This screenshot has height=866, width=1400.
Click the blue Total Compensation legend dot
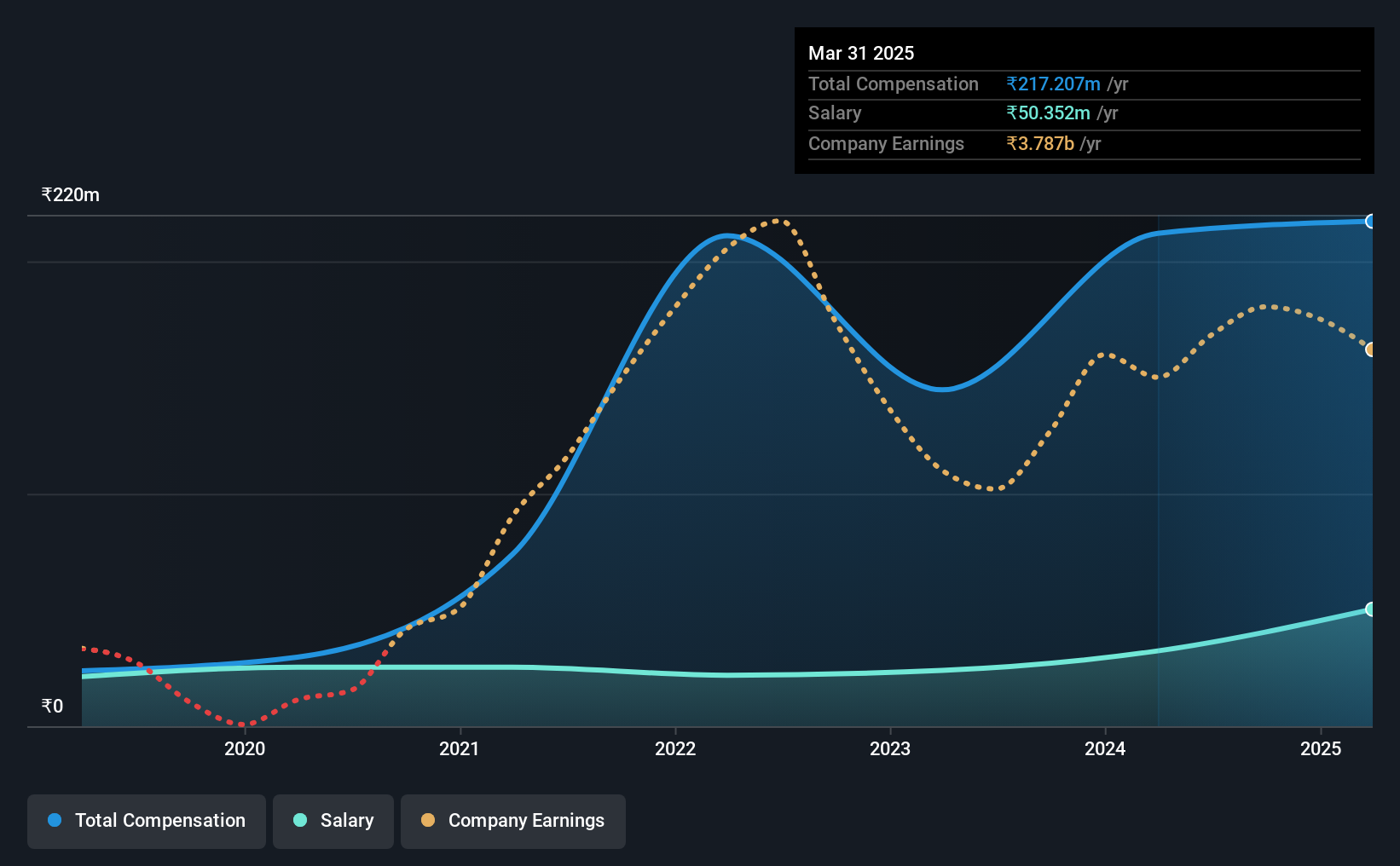(x=55, y=820)
